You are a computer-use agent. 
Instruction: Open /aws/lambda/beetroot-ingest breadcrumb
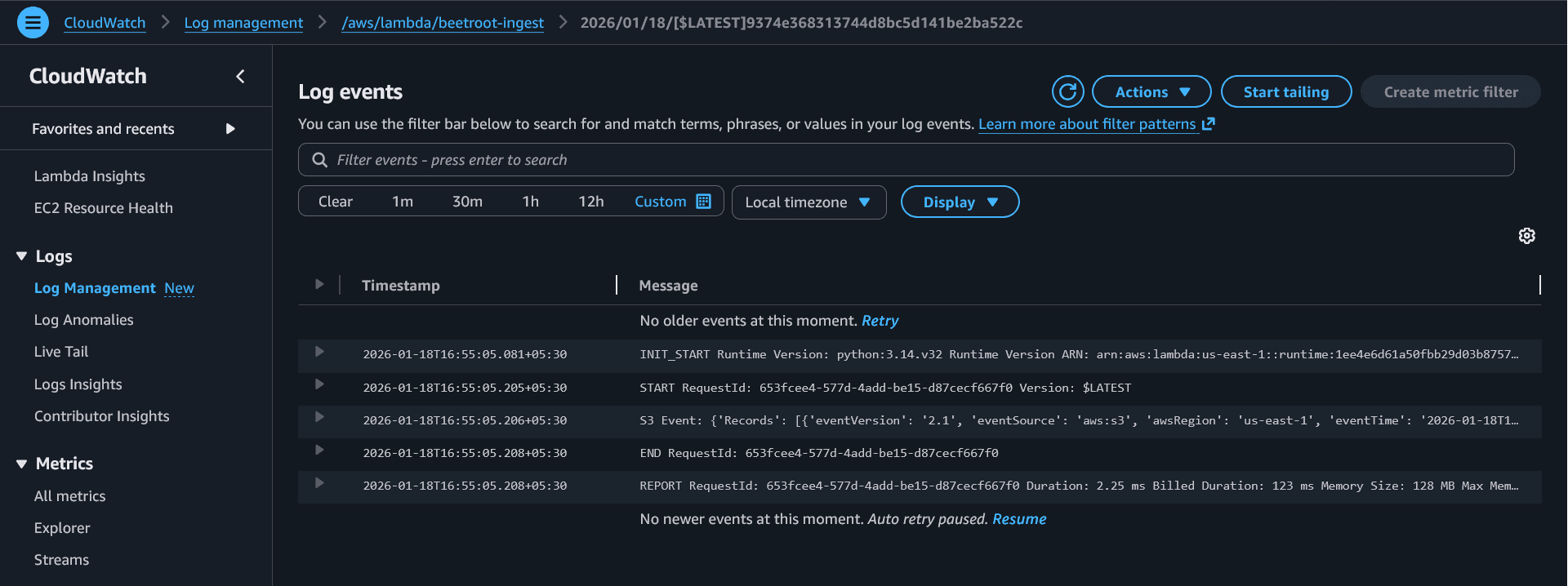coord(443,23)
